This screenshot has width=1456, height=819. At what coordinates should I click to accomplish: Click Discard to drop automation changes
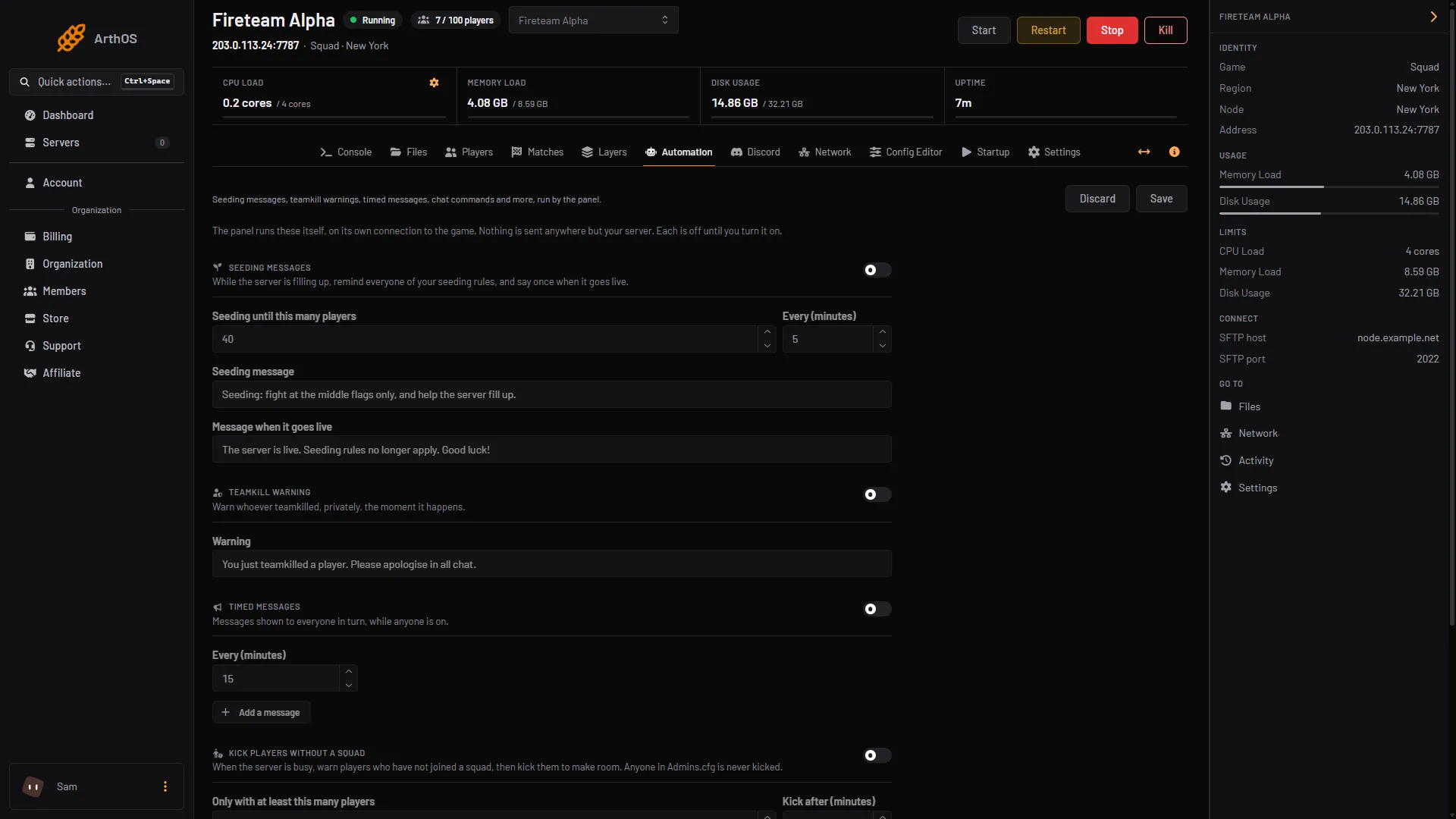[1098, 199]
